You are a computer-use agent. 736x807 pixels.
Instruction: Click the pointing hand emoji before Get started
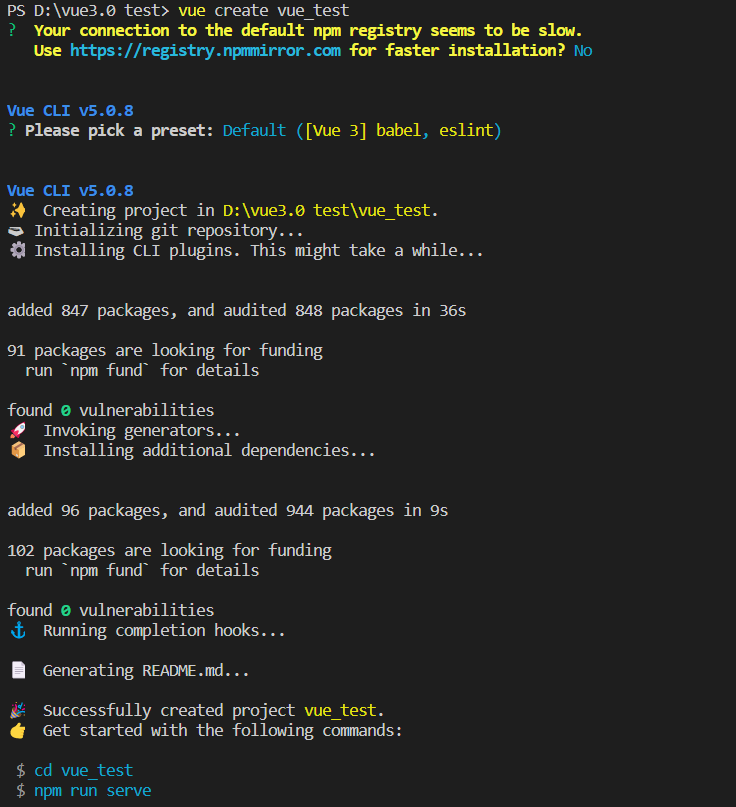click(x=17, y=730)
